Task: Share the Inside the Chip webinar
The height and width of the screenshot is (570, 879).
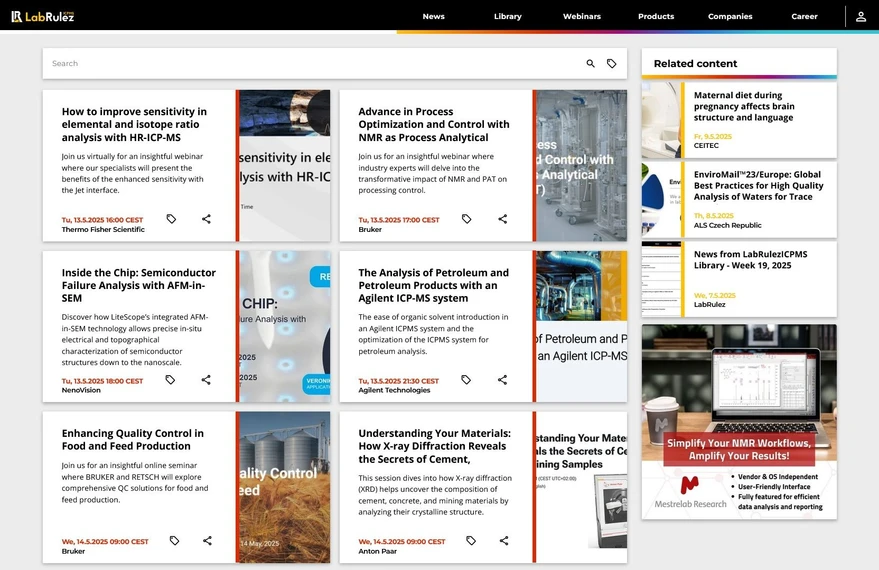Action: tap(206, 379)
